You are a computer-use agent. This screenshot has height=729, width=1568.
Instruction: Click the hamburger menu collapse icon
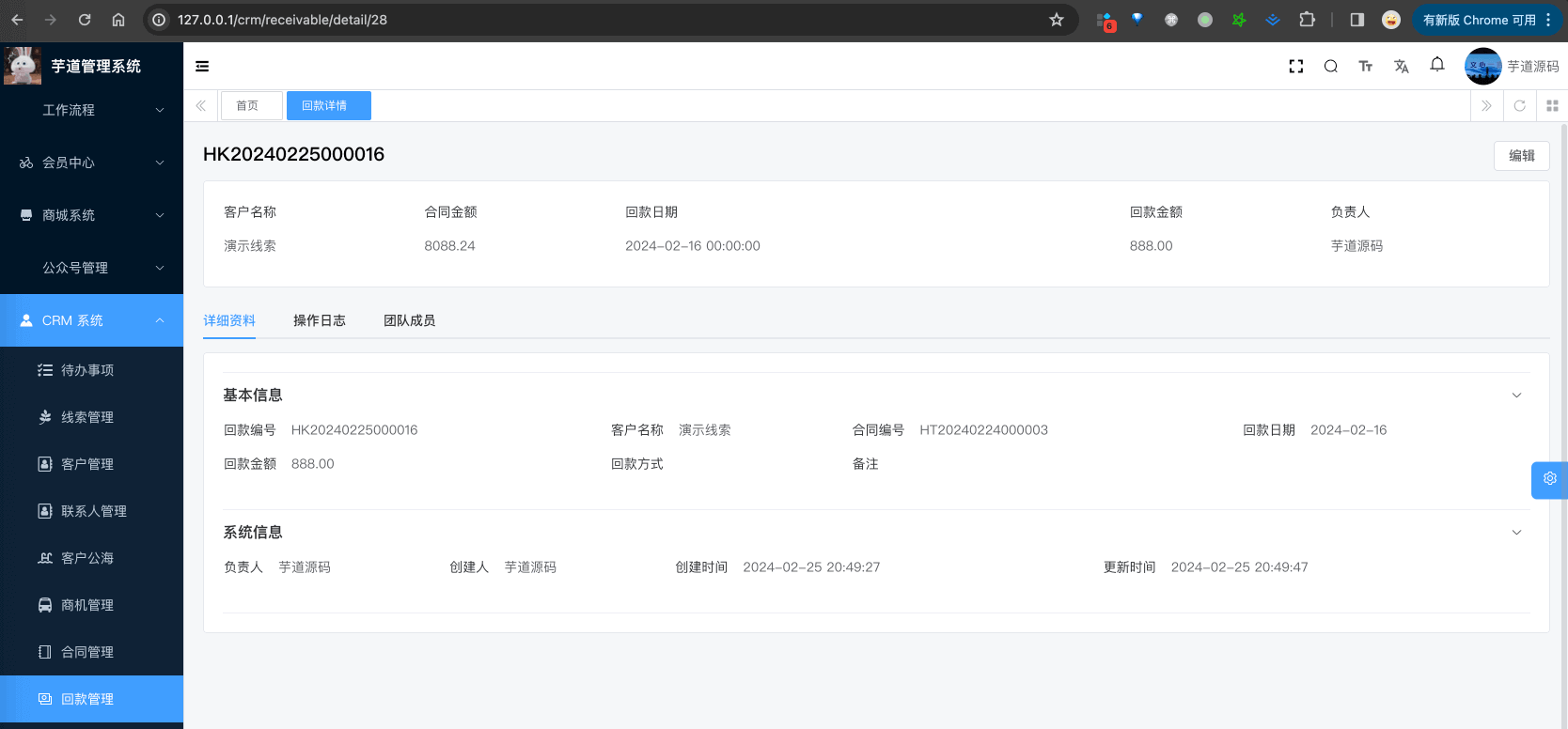[202, 67]
